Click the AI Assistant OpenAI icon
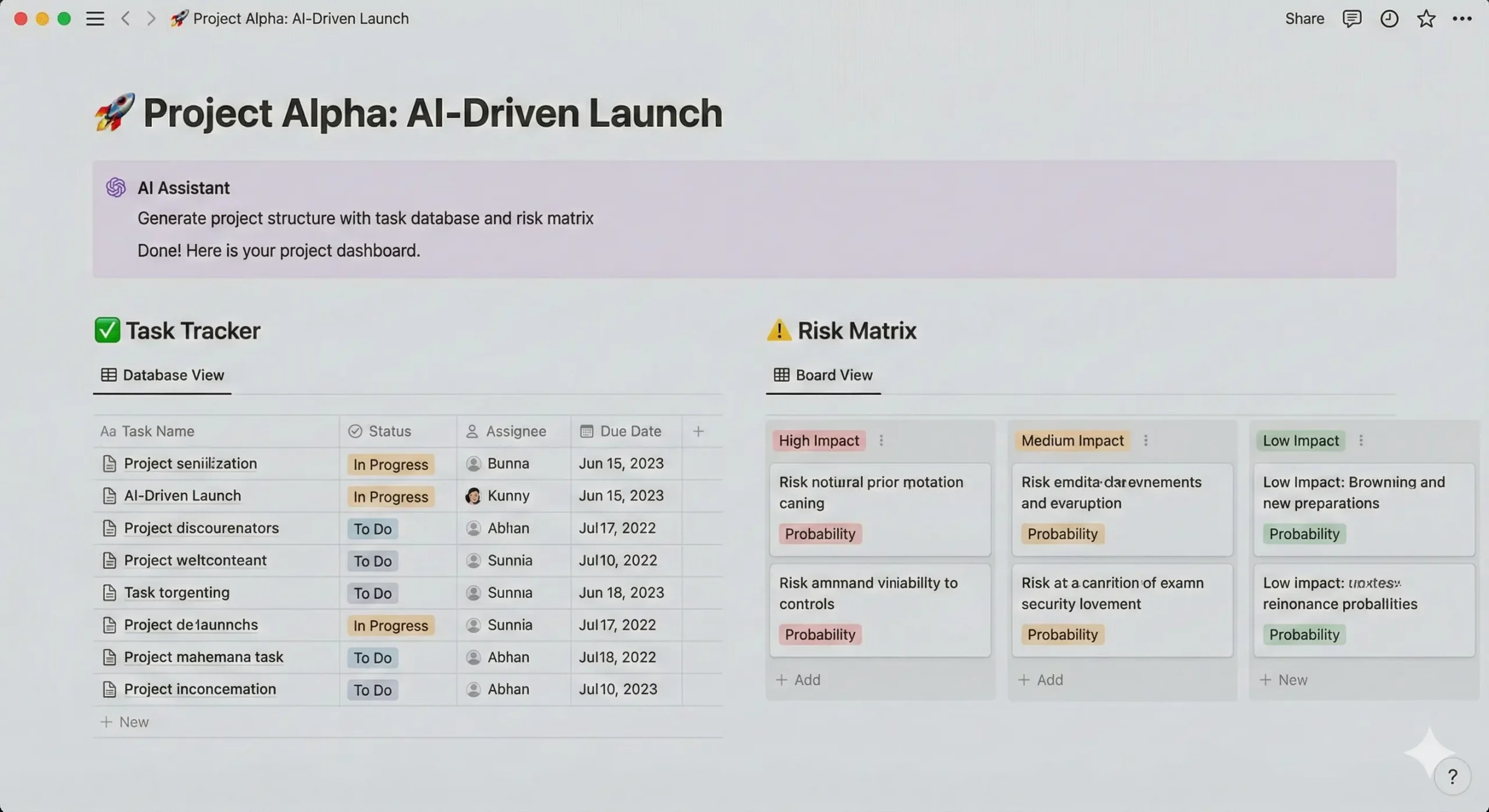This screenshot has width=1489, height=812. click(115, 187)
